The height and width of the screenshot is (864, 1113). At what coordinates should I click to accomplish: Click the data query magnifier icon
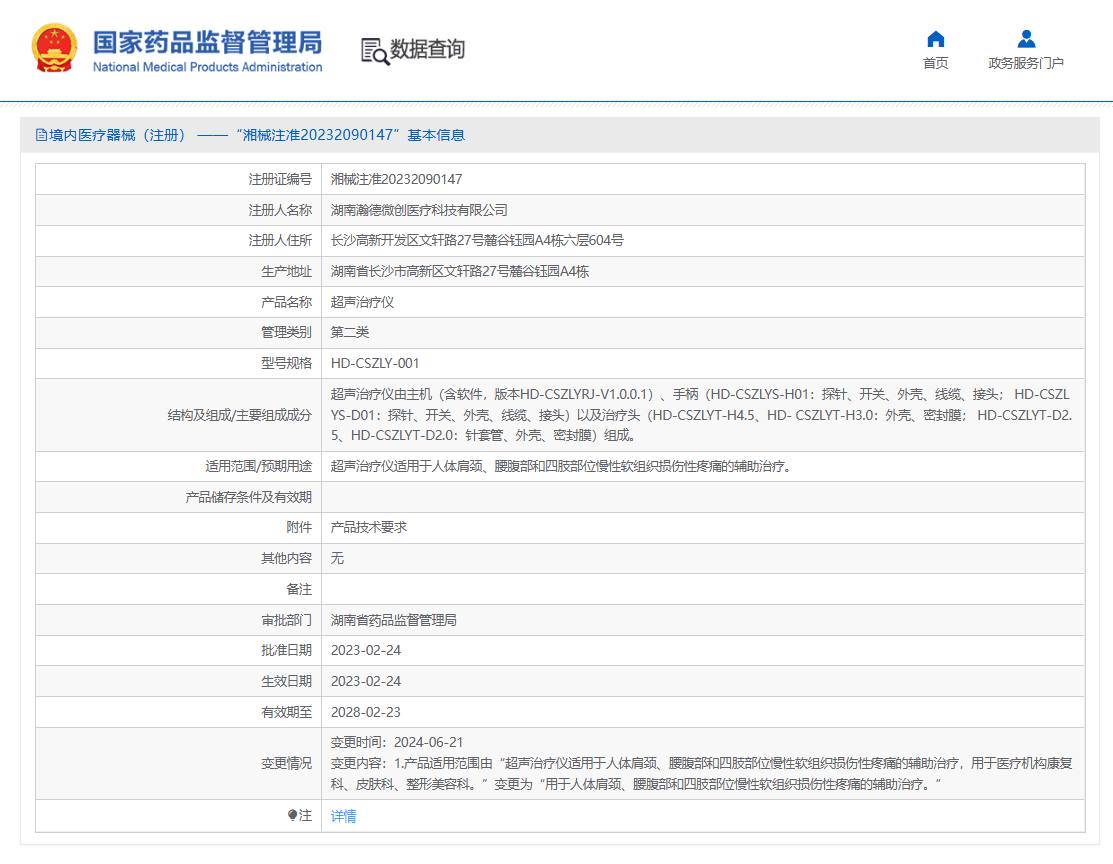click(375, 51)
